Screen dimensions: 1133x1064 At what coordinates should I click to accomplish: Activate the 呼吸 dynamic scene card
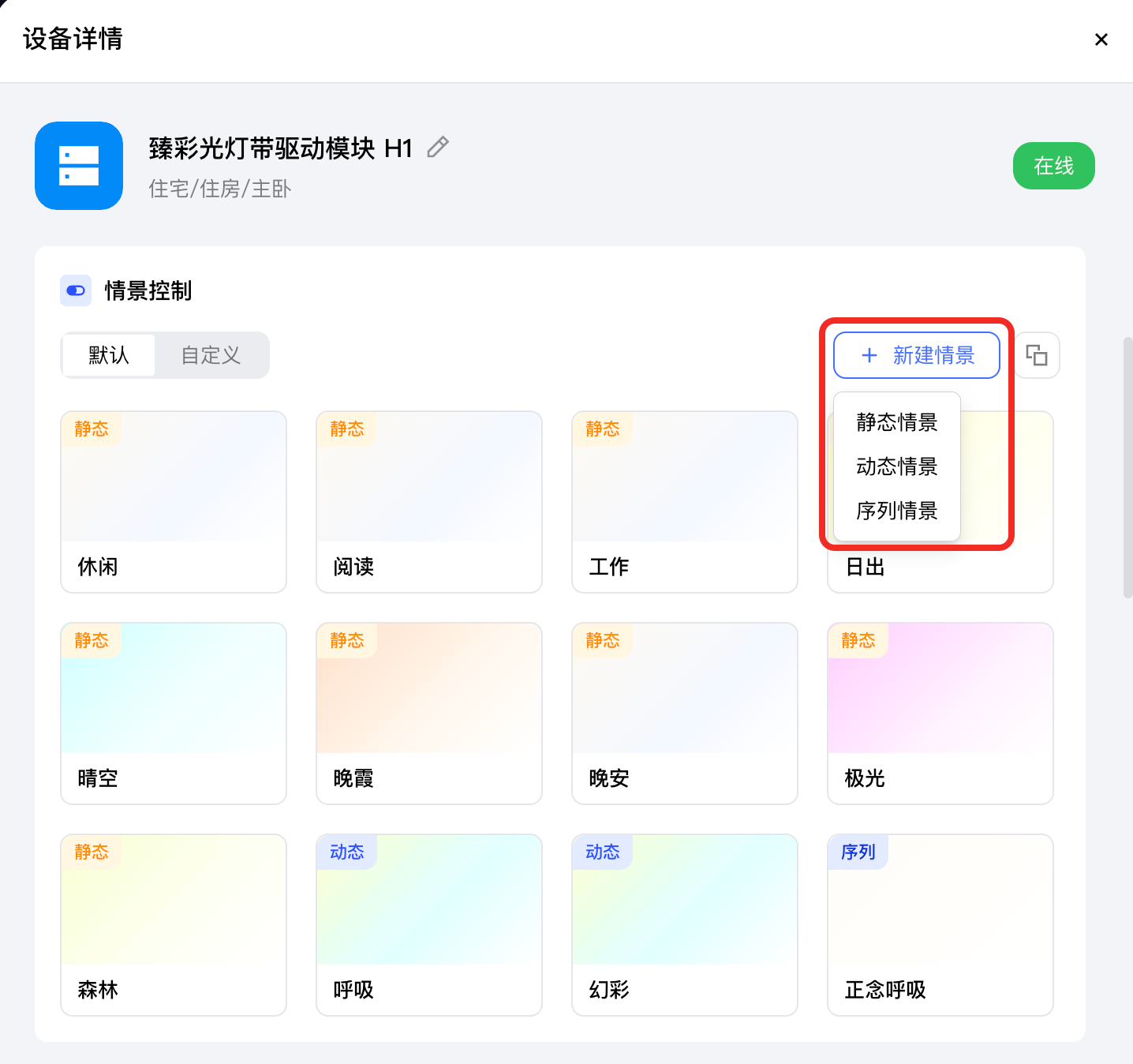429,925
